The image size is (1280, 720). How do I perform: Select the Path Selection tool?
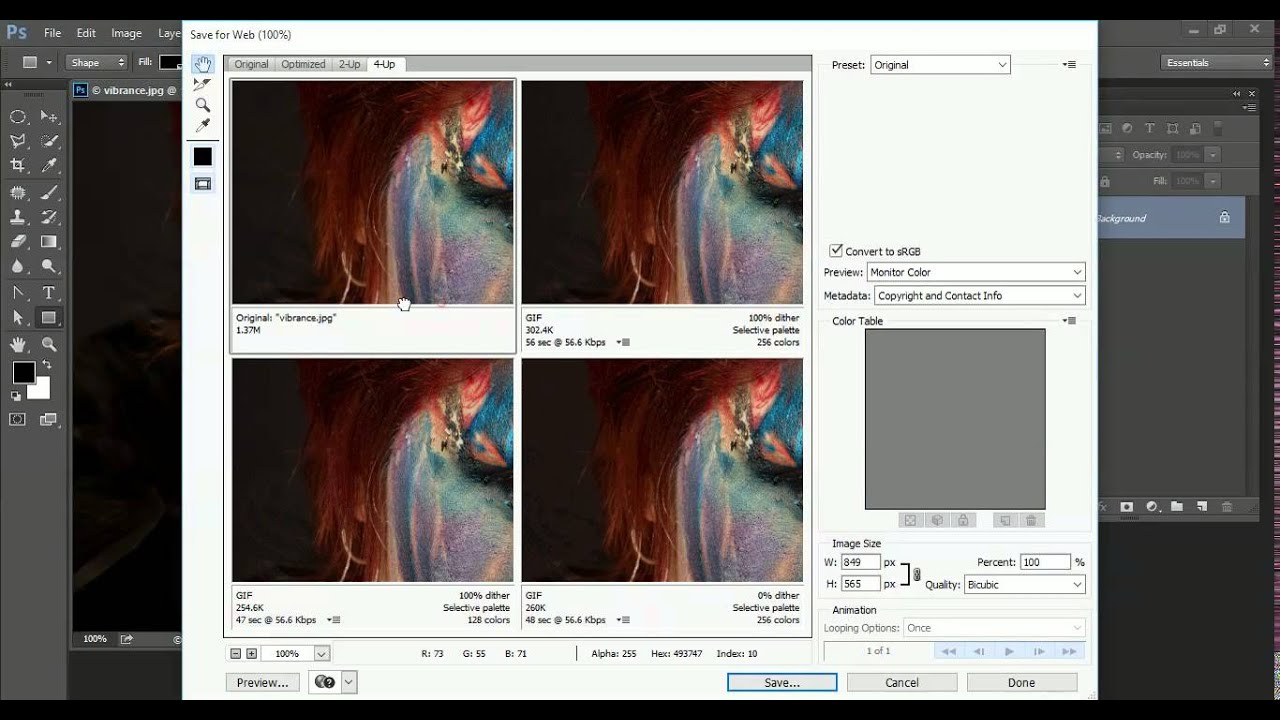[x=18, y=318]
